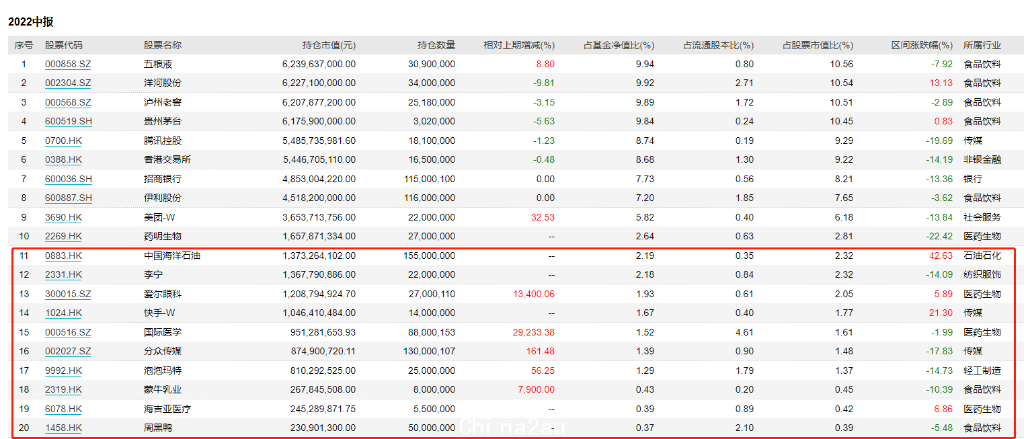Select stock name 泡泡玛特
Screen dimensions: 1024x439
click(162, 370)
